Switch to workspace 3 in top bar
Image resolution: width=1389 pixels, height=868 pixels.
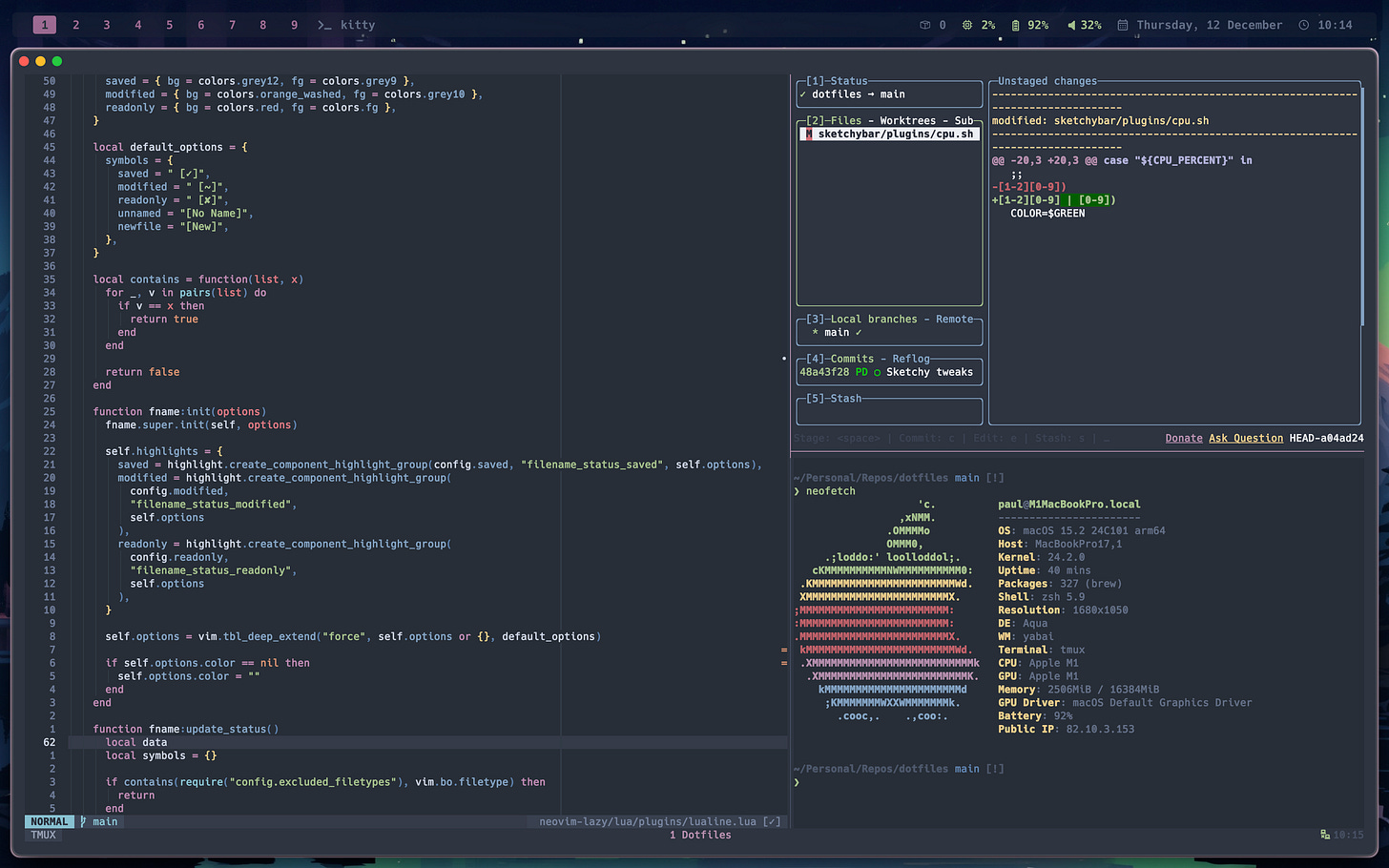tap(107, 25)
